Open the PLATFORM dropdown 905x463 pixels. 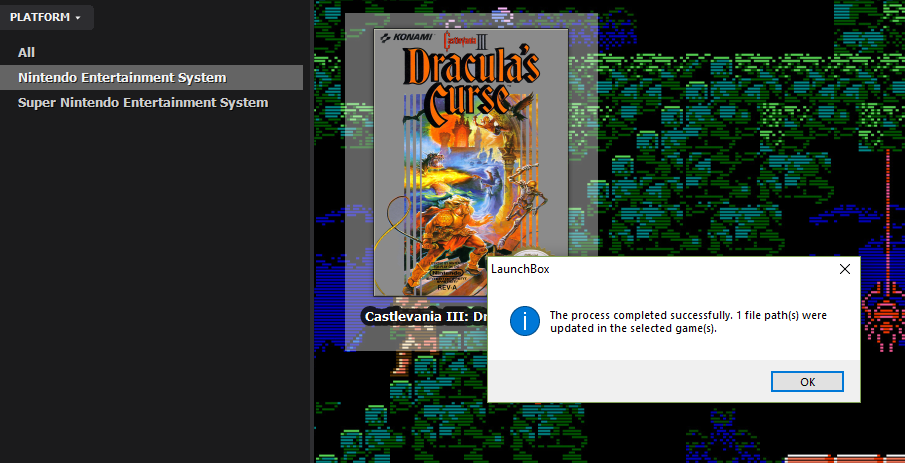pyautogui.click(x=46, y=17)
